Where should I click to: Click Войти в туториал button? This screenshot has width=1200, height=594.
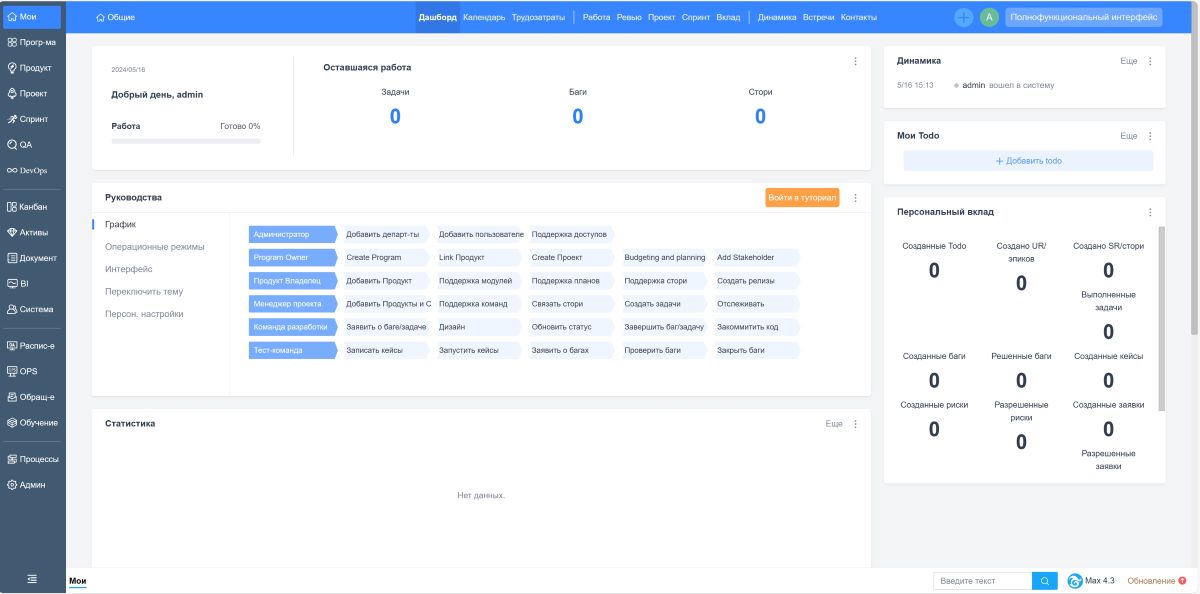(x=802, y=198)
